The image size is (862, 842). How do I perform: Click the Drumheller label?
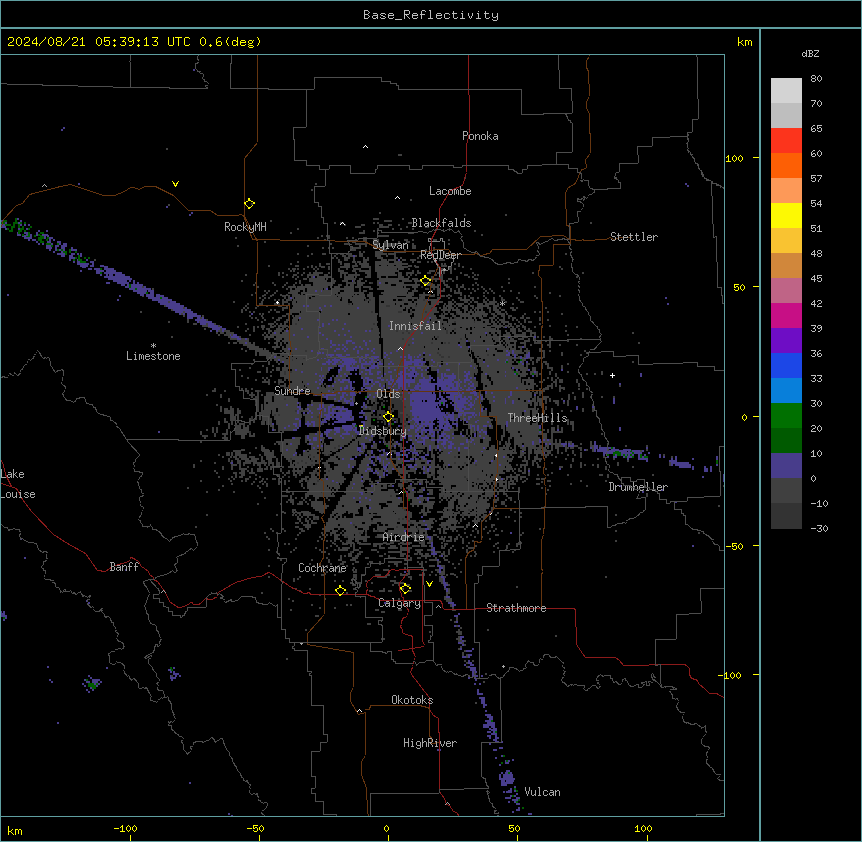pos(638,487)
